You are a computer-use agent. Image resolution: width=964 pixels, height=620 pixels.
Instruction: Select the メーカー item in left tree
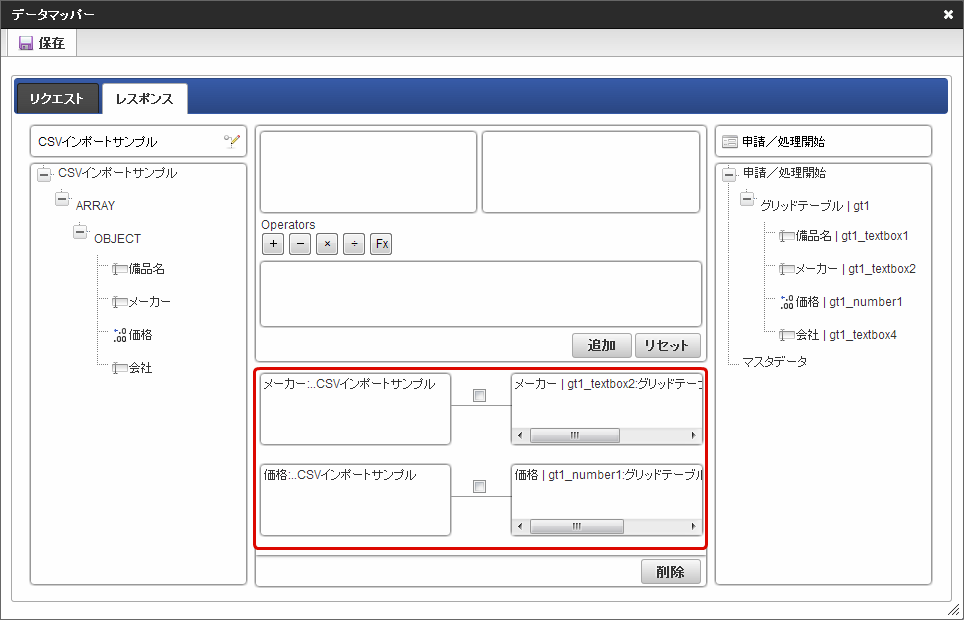click(150, 302)
